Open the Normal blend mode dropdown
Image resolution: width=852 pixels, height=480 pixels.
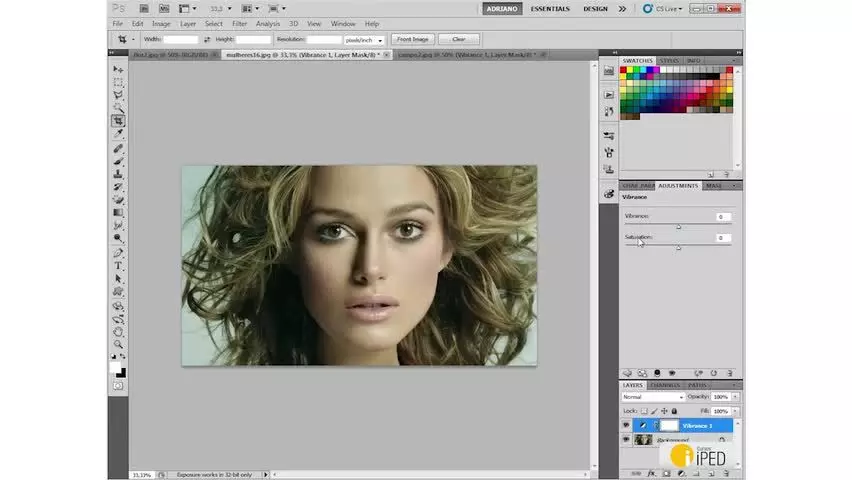[x=653, y=397]
